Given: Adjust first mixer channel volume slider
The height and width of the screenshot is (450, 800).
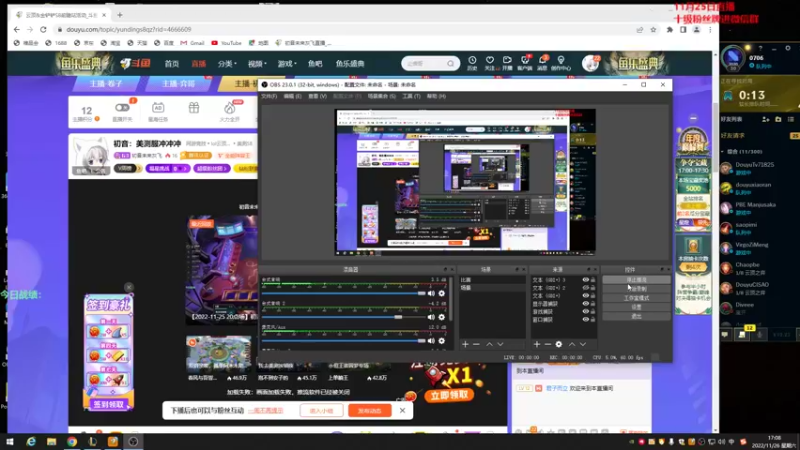Looking at the screenshot, I should pyautogui.click(x=343, y=293).
